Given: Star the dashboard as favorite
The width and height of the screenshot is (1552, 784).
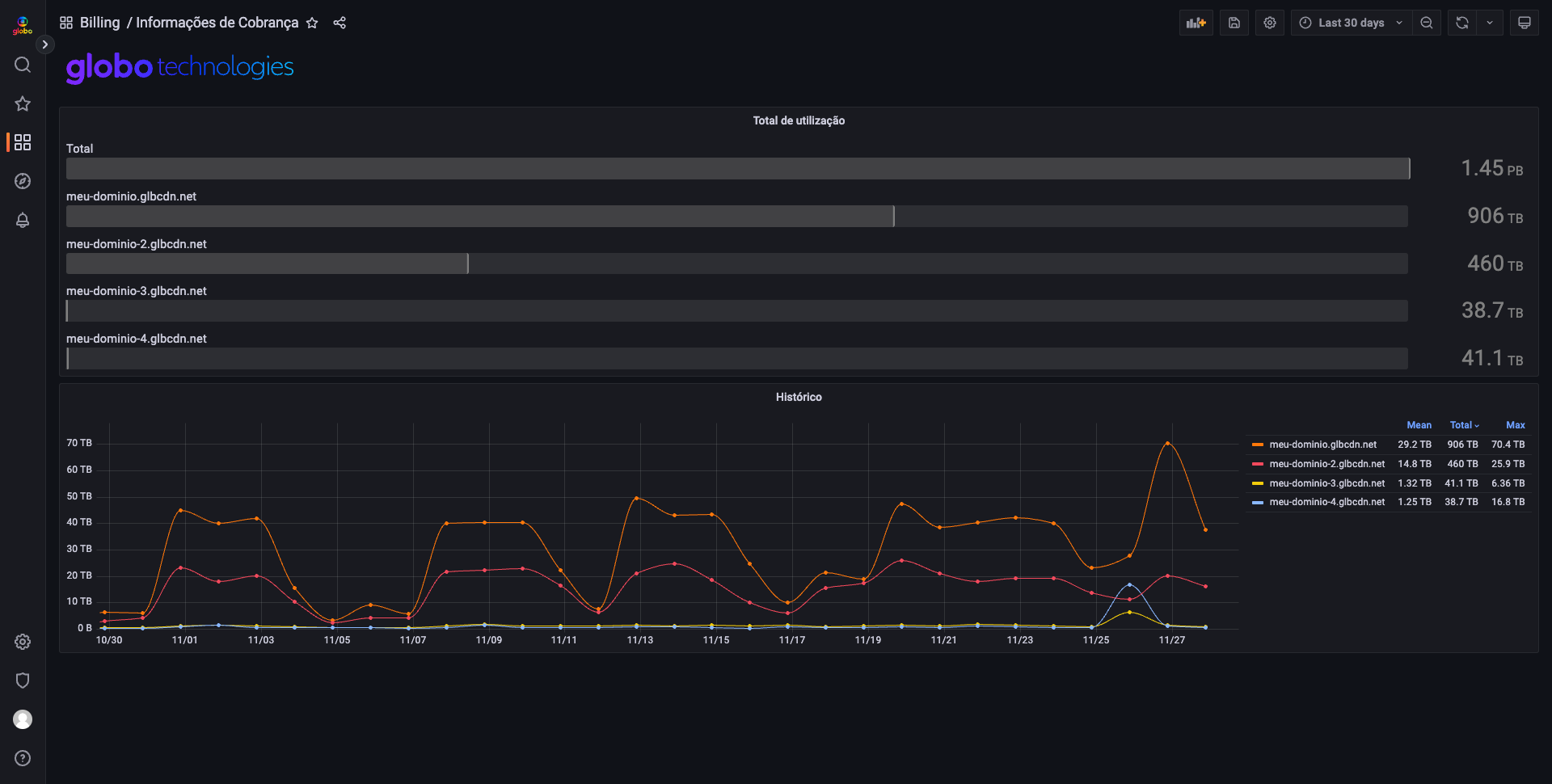Looking at the screenshot, I should pyautogui.click(x=312, y=23).
